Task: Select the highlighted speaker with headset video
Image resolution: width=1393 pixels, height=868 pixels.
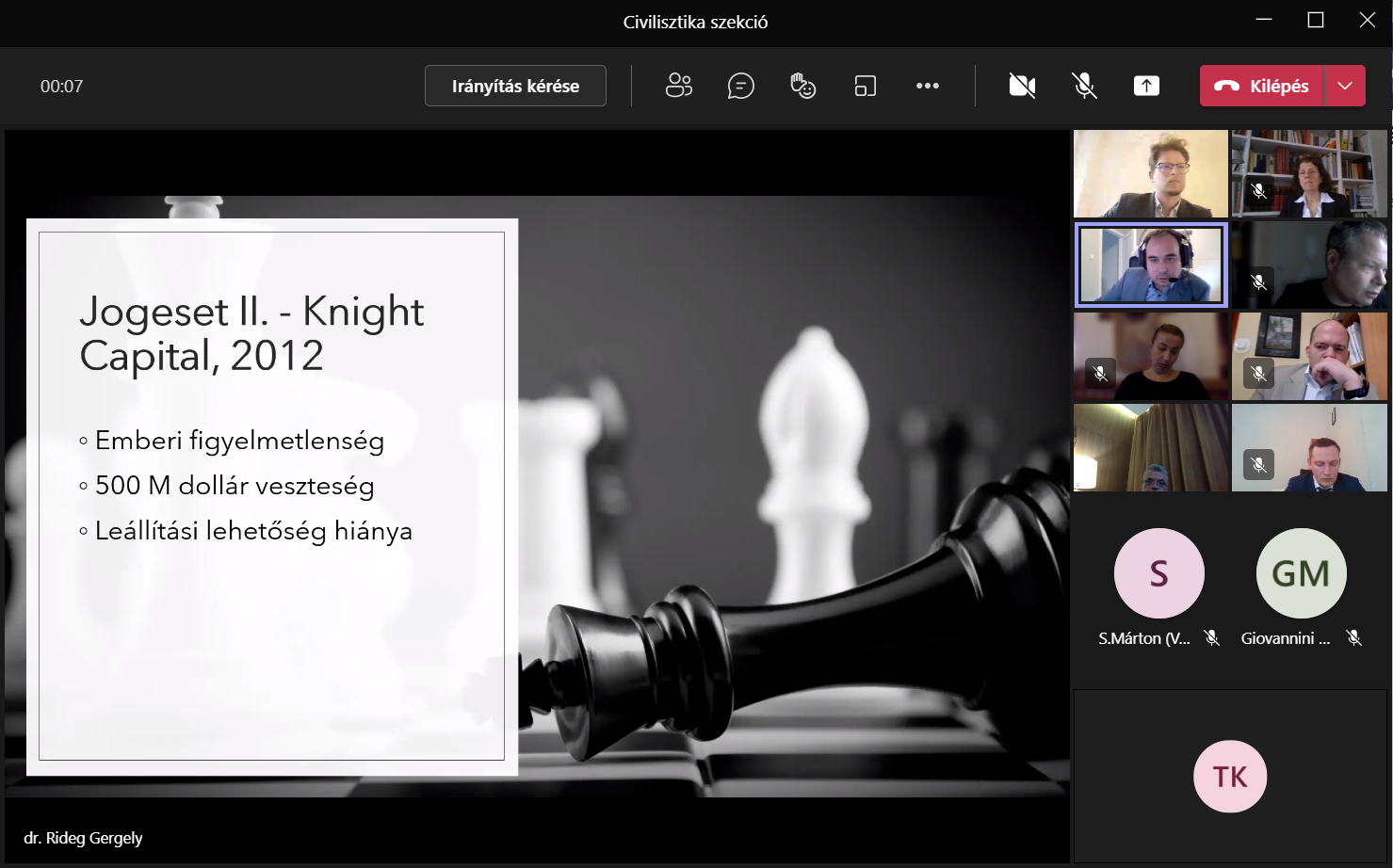Action: point(1151,265)
